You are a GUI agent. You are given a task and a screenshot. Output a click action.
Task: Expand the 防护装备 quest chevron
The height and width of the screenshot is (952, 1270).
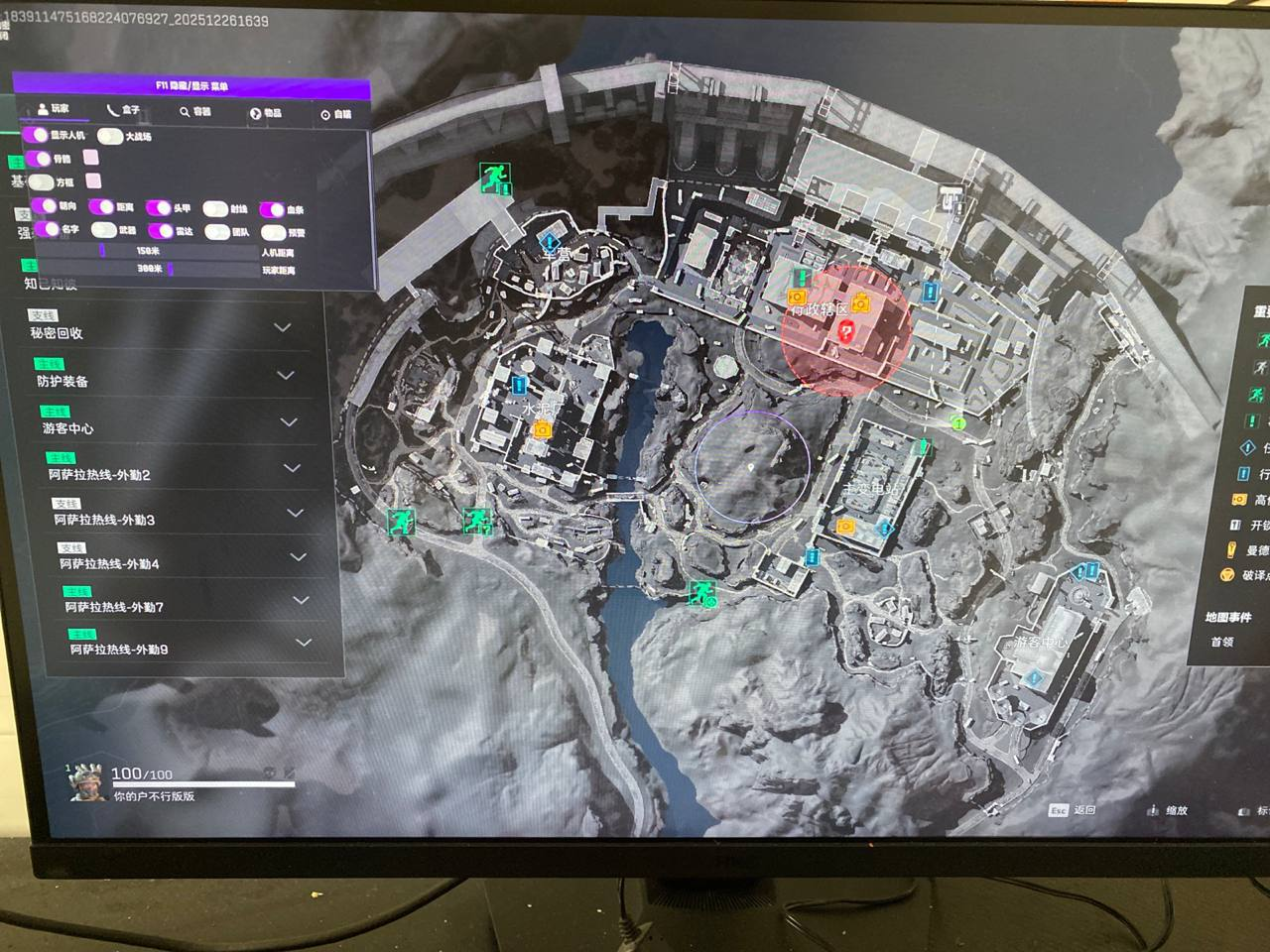click(x=286, y=375)
